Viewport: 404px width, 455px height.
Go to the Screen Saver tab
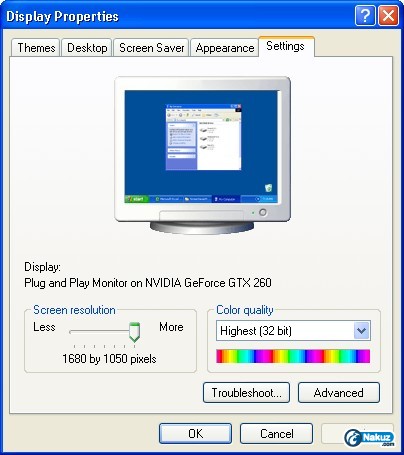point(152,48)
